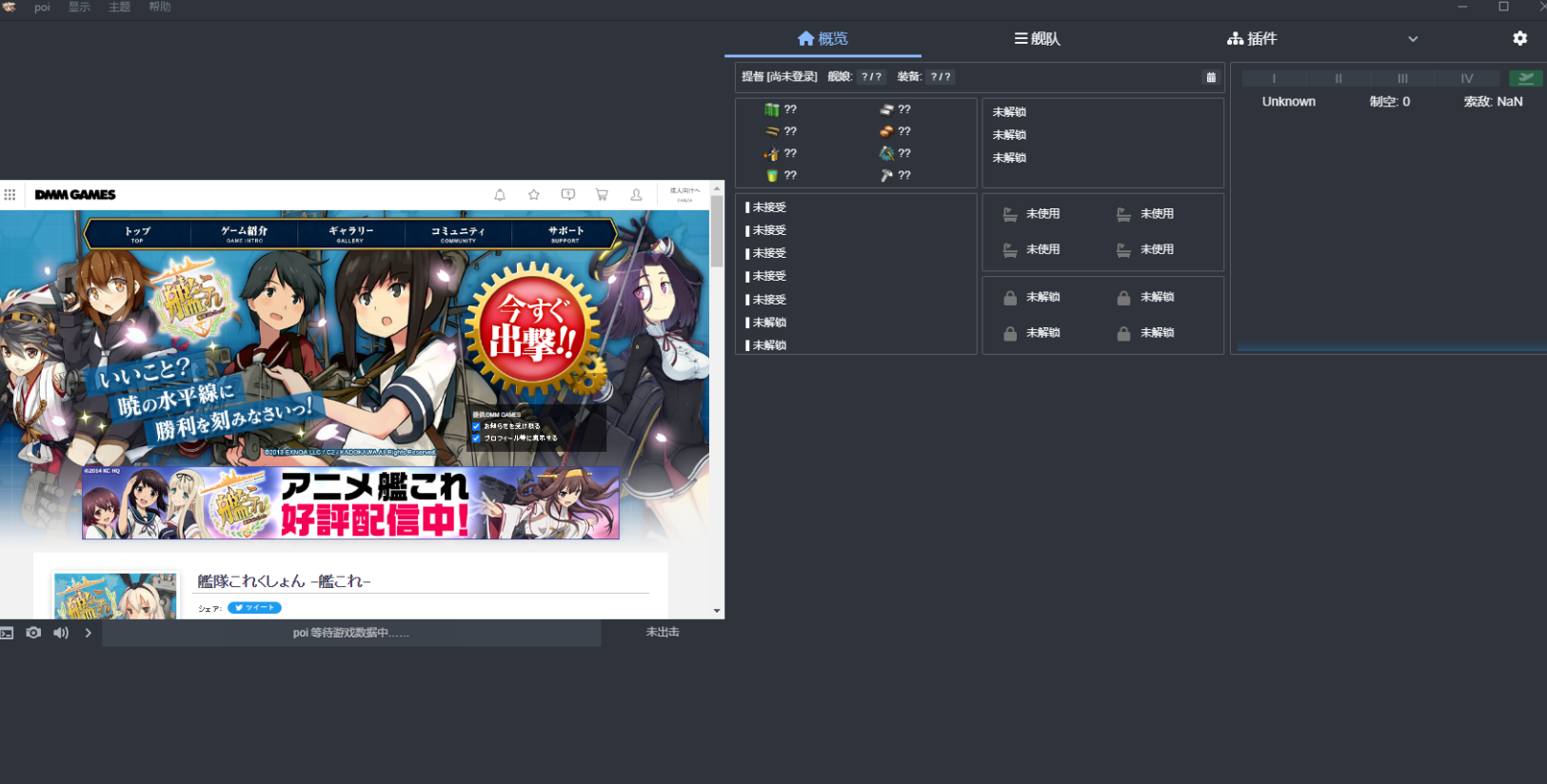Click the web page vertical scrollbar thumb

pos(717,230)
